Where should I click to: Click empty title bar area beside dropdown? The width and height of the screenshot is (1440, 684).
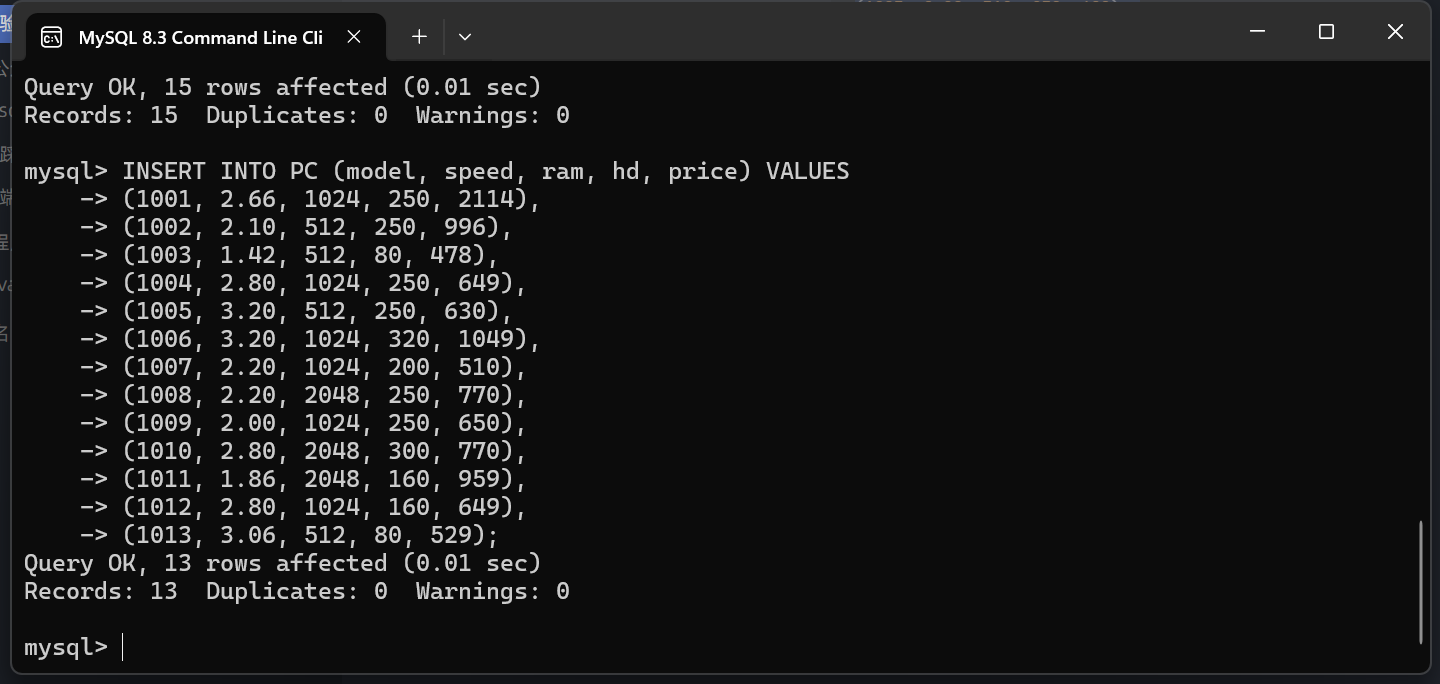(850, 36)
